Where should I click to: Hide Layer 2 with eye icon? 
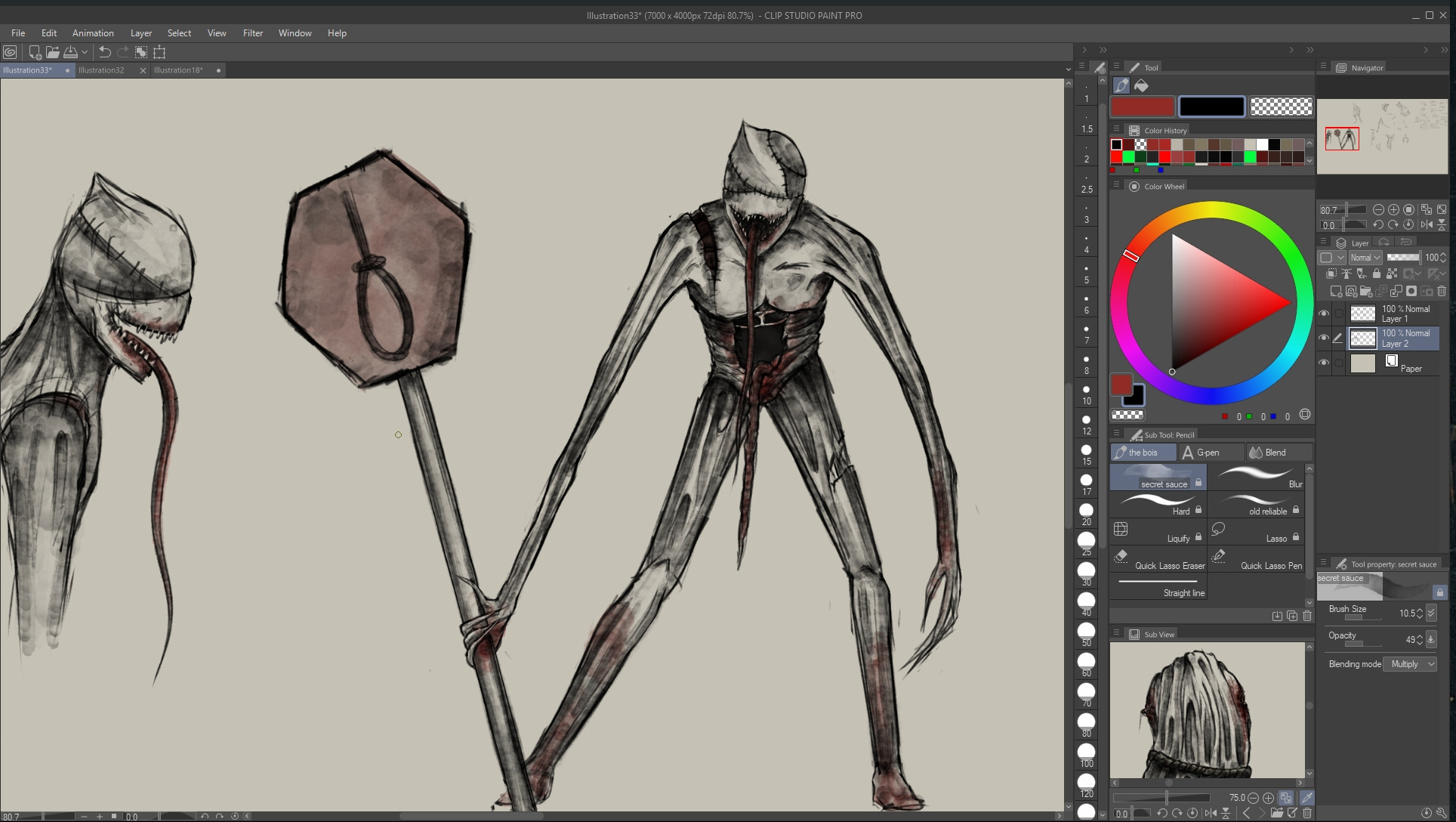pos(1324,338)
